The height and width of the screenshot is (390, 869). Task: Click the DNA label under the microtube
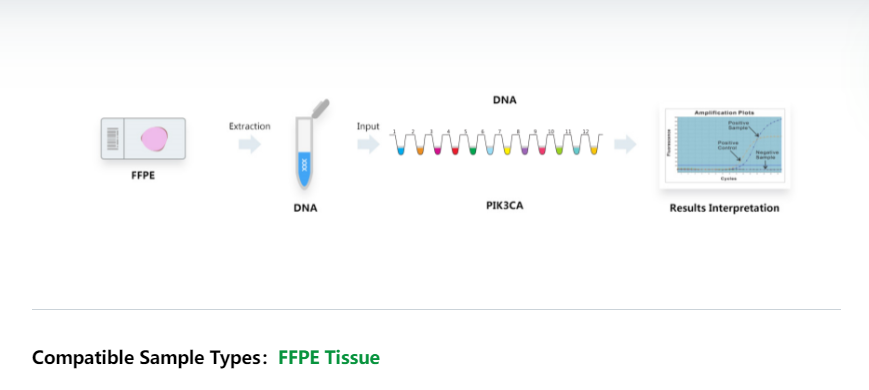tap(305, 208)
